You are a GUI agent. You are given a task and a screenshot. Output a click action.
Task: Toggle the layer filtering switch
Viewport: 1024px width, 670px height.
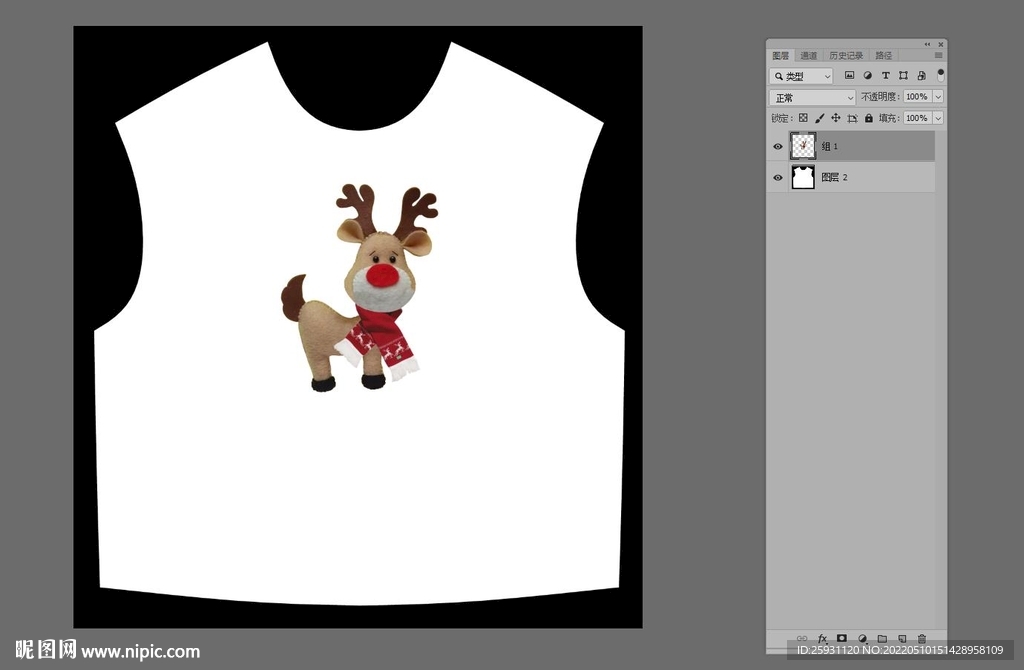tap(940, 75)
